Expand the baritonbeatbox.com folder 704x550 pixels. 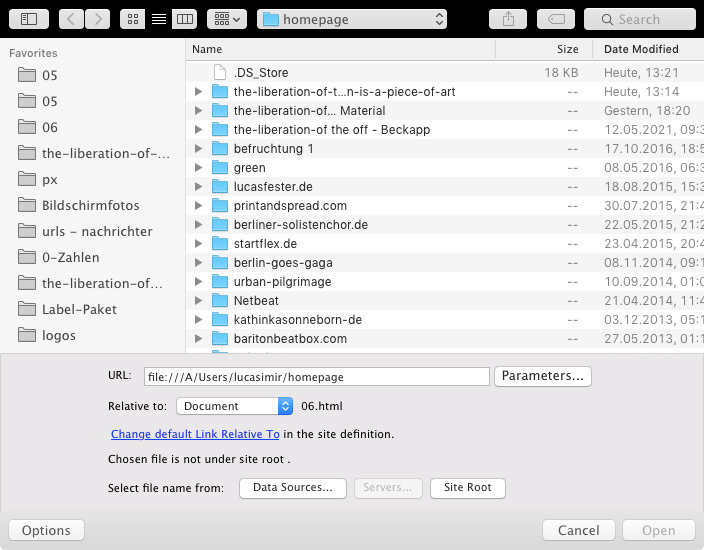tap(198, 339)
